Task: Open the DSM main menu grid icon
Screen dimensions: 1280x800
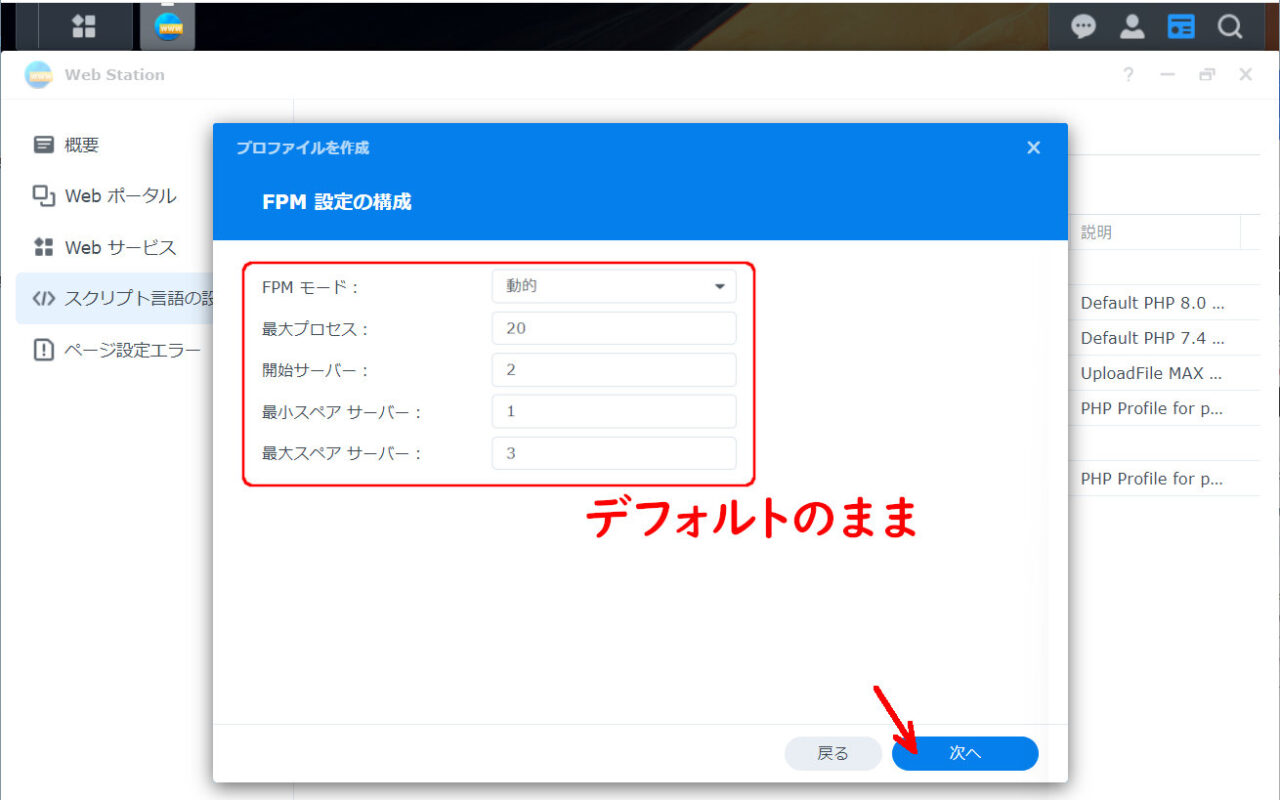Action: (x=84, y=26)
